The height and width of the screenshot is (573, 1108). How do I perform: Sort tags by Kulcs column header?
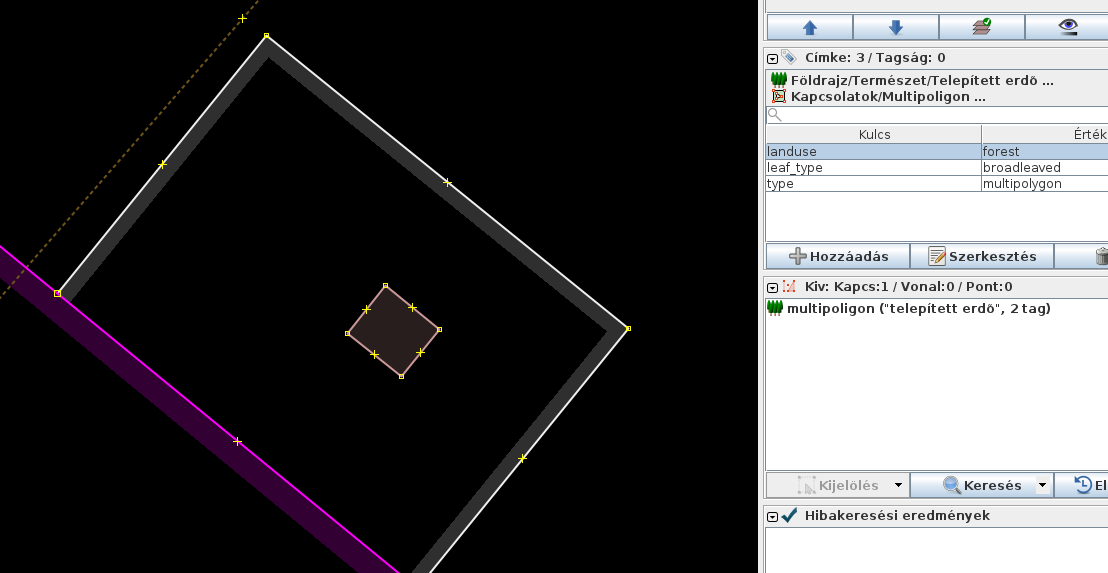pyautogui.click(x=874, y=134)
